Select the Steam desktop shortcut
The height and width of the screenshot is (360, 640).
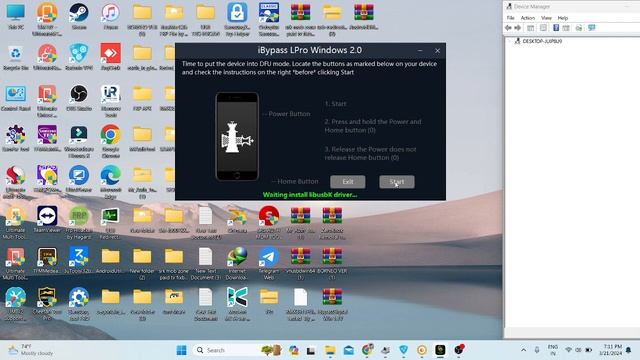point(79,17)
